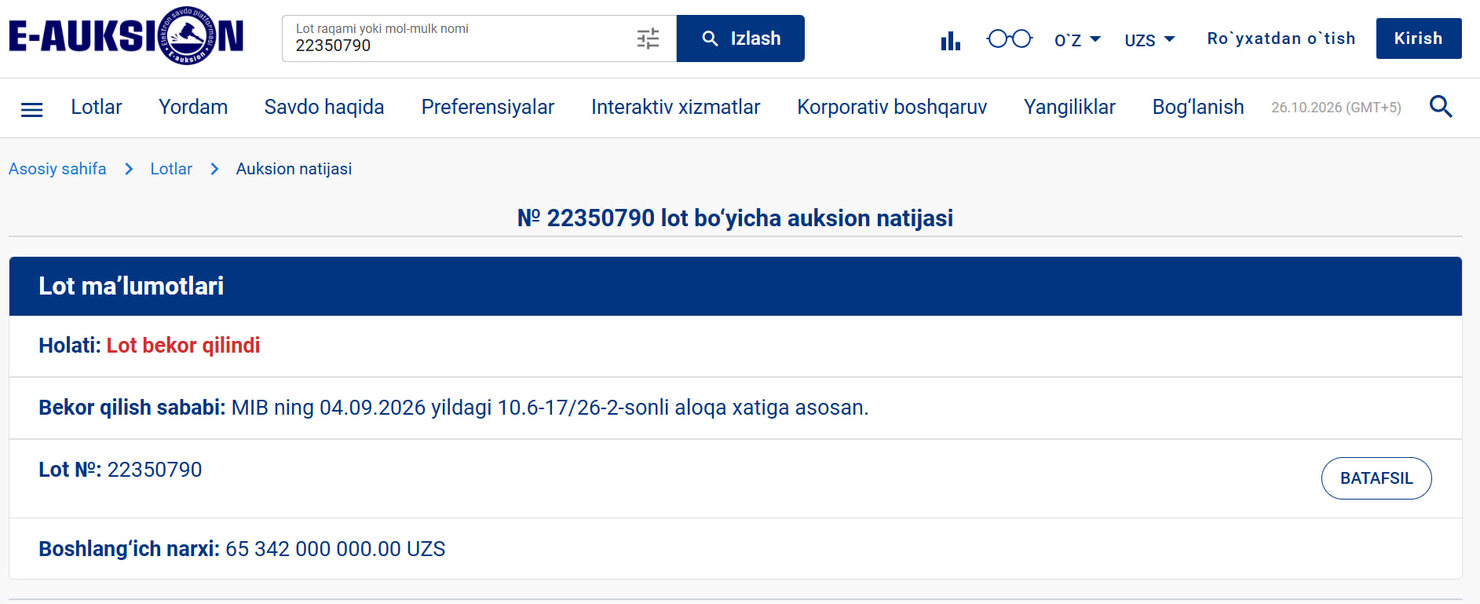Go to Asosiy sahifa breadcrumb
Screen dimensions: 1480x604
tap(57, 169)
